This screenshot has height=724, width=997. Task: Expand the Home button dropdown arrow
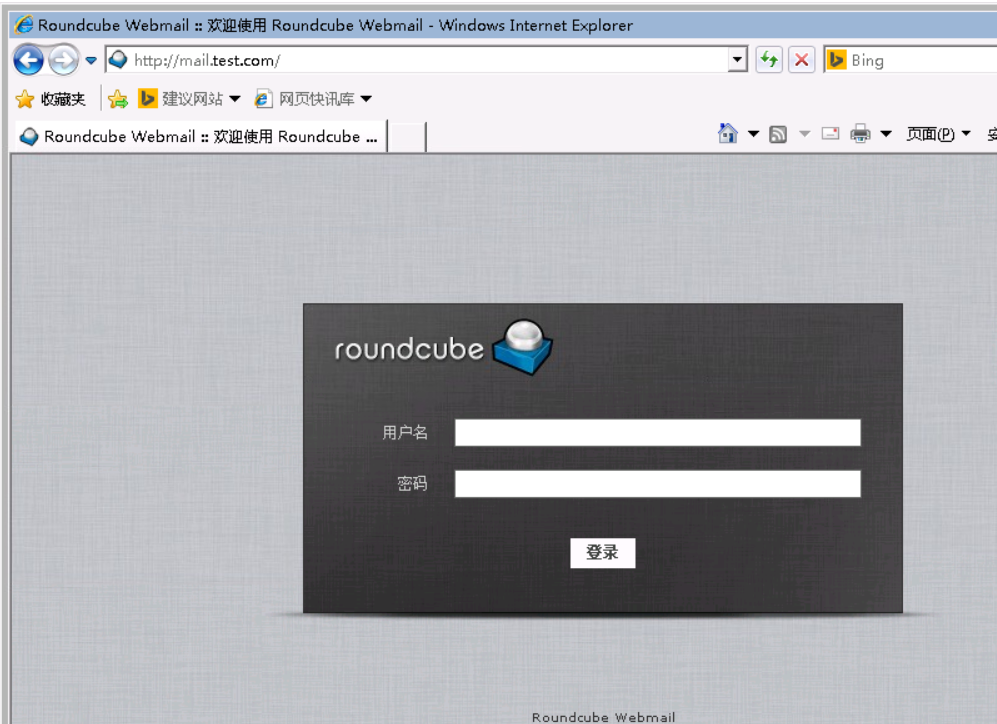[x=753, y=133]
